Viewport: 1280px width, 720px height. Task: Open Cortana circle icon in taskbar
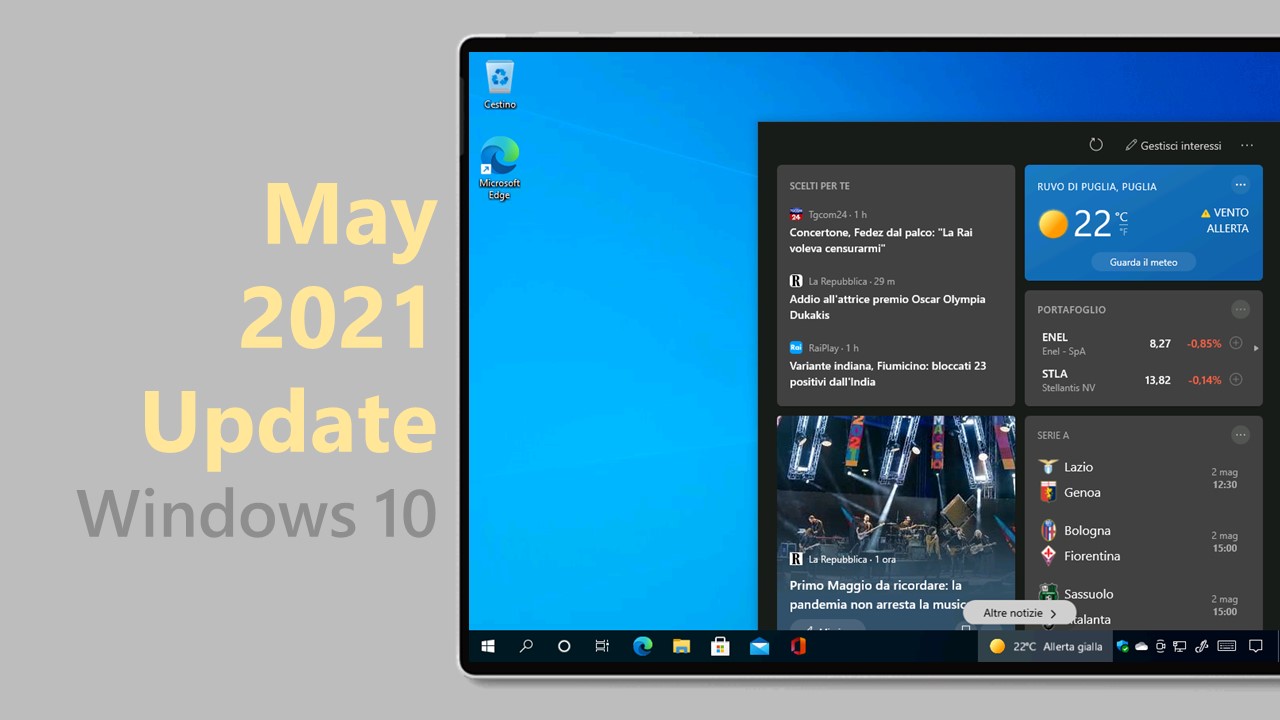[x=564, y=646]
